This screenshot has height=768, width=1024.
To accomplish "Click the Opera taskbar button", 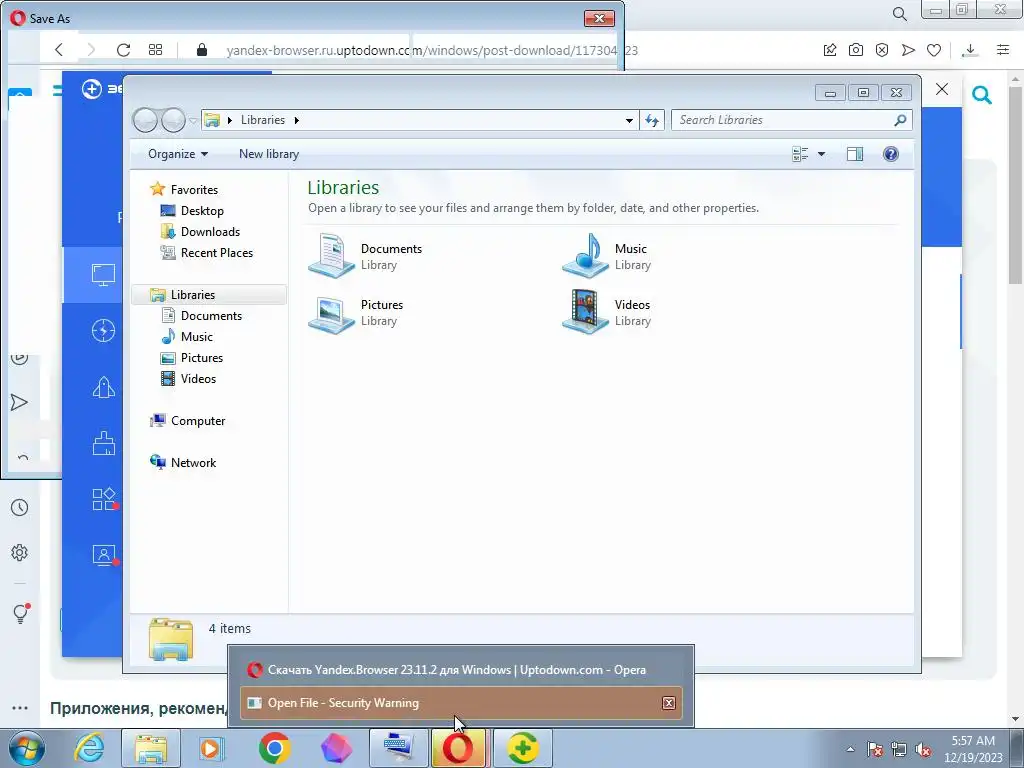I will tap(458, 748).
